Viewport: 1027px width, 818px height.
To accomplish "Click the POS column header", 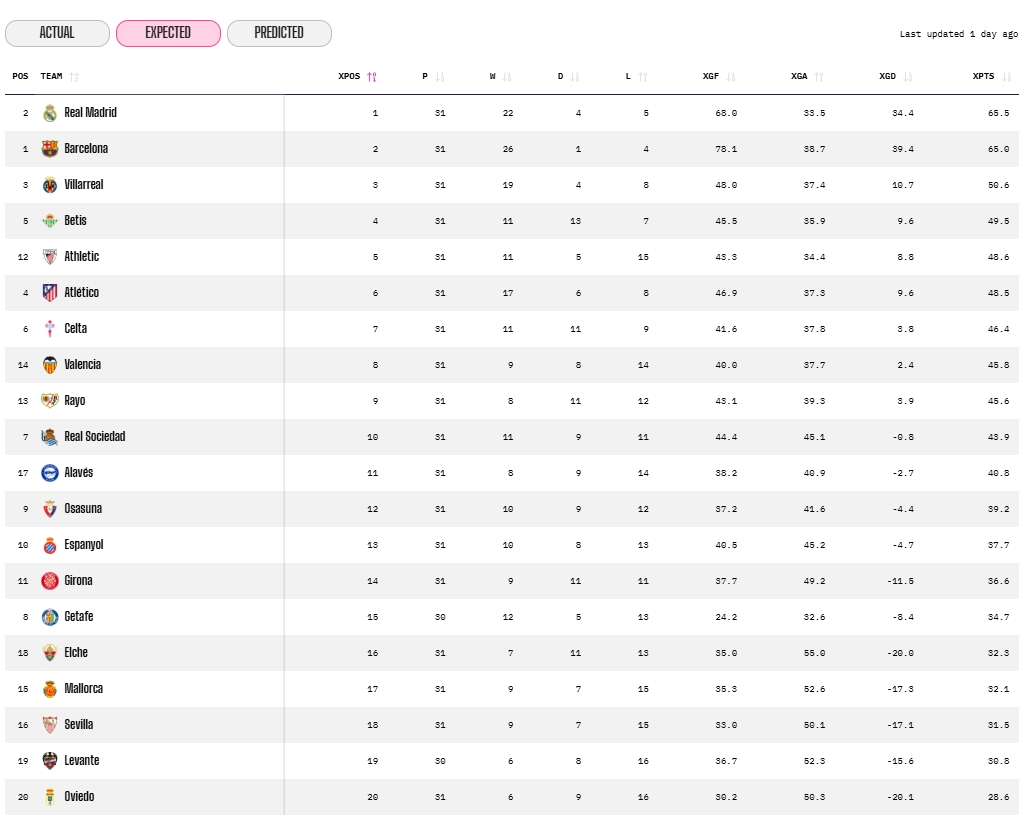I will (x=20, y=75).
